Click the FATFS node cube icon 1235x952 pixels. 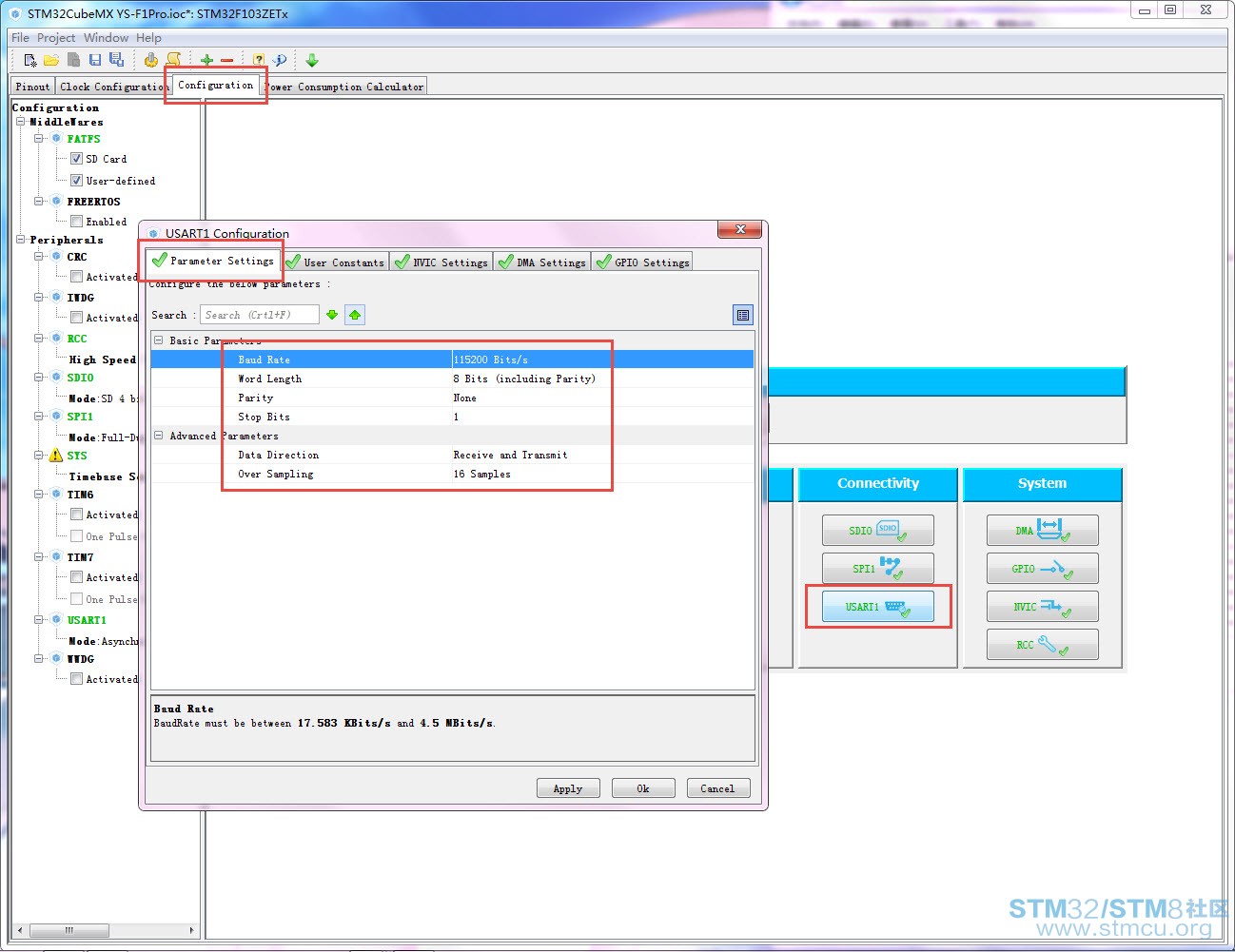pyautogui.click(x=56, y=139)
